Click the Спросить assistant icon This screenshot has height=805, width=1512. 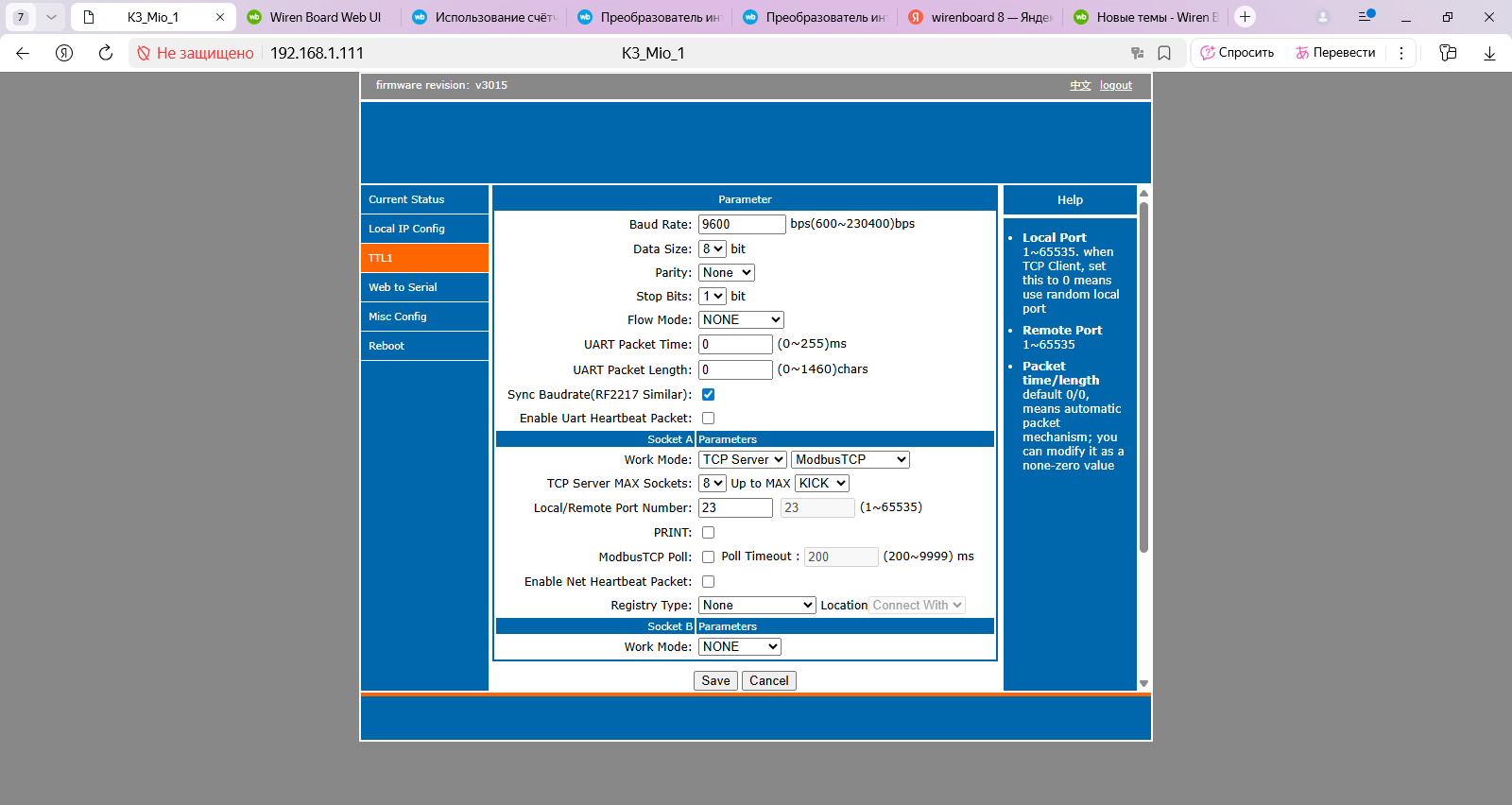(1208, 53)
